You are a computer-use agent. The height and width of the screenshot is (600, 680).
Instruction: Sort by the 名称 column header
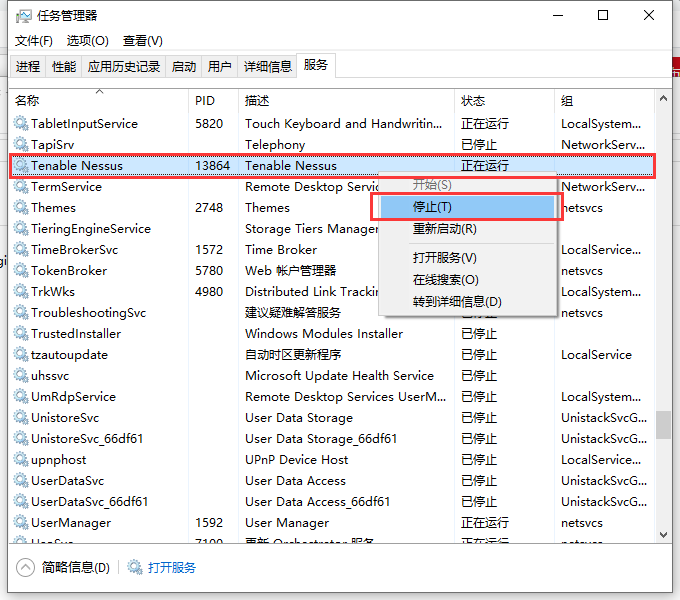click(x=99, y=101)
